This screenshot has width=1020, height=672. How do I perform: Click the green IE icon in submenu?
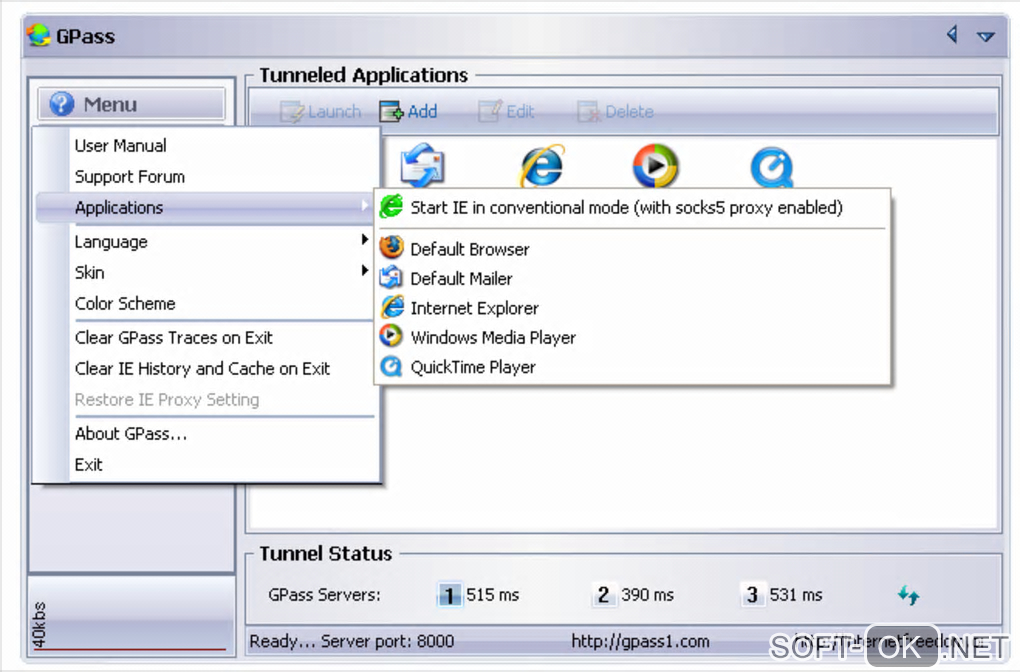[392, 206]
